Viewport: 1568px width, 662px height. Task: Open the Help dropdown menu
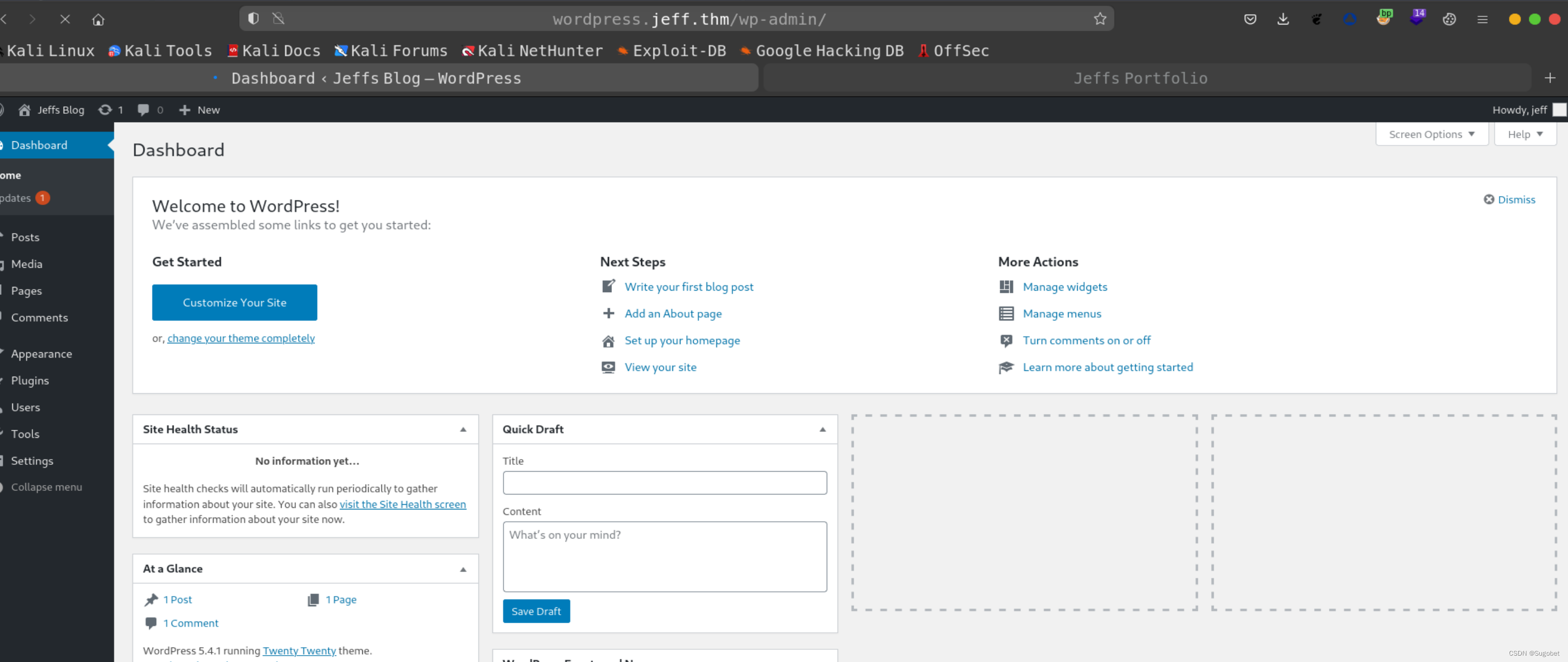[1525, 133]
